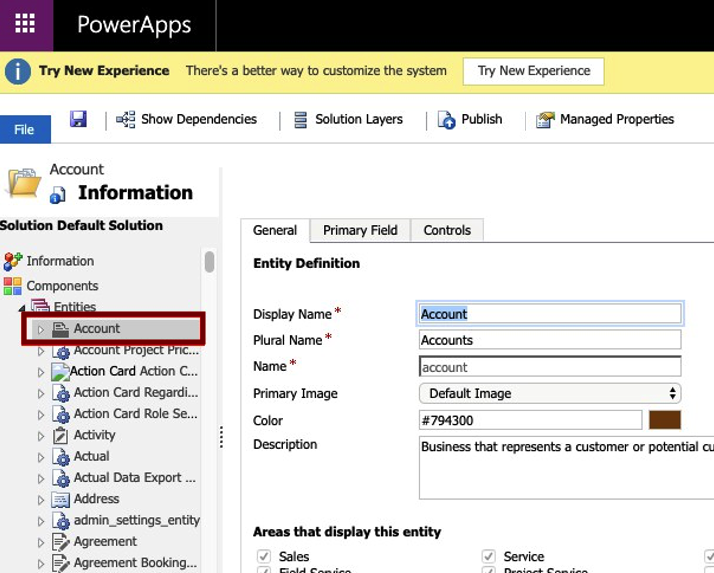Click the admin_settings_entity icon
Screen dimensions: 714x573
[x=61, y=521]
